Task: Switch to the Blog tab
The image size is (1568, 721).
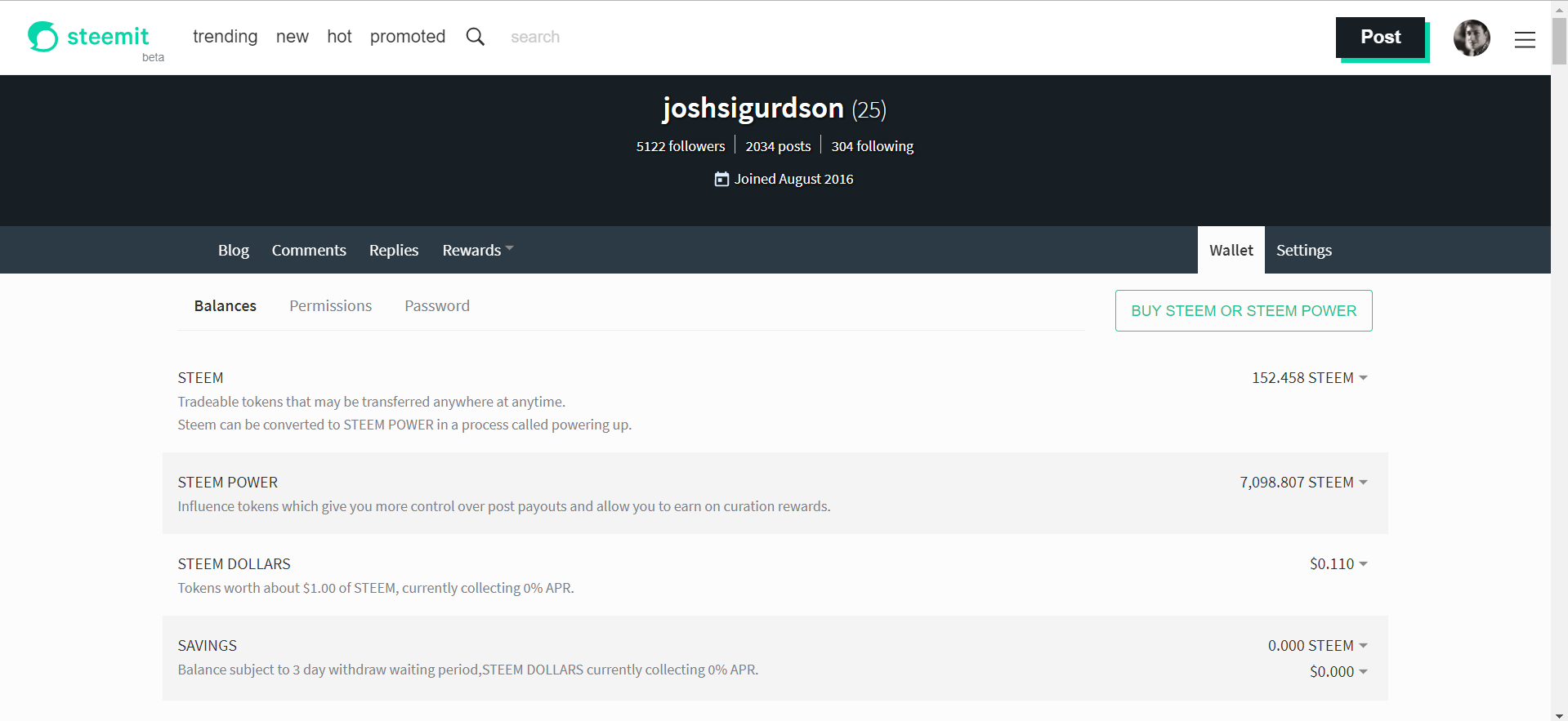Action: [x=234, y=250]
